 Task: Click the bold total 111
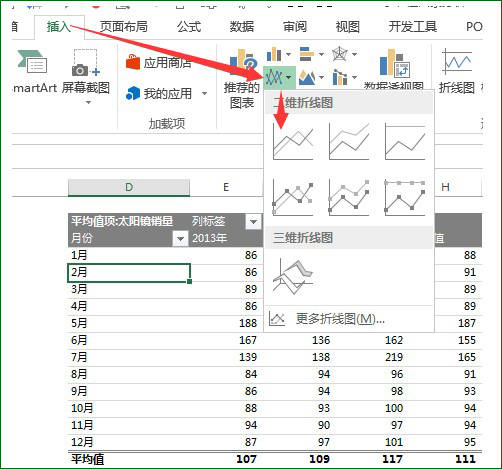tap(466, 460)
